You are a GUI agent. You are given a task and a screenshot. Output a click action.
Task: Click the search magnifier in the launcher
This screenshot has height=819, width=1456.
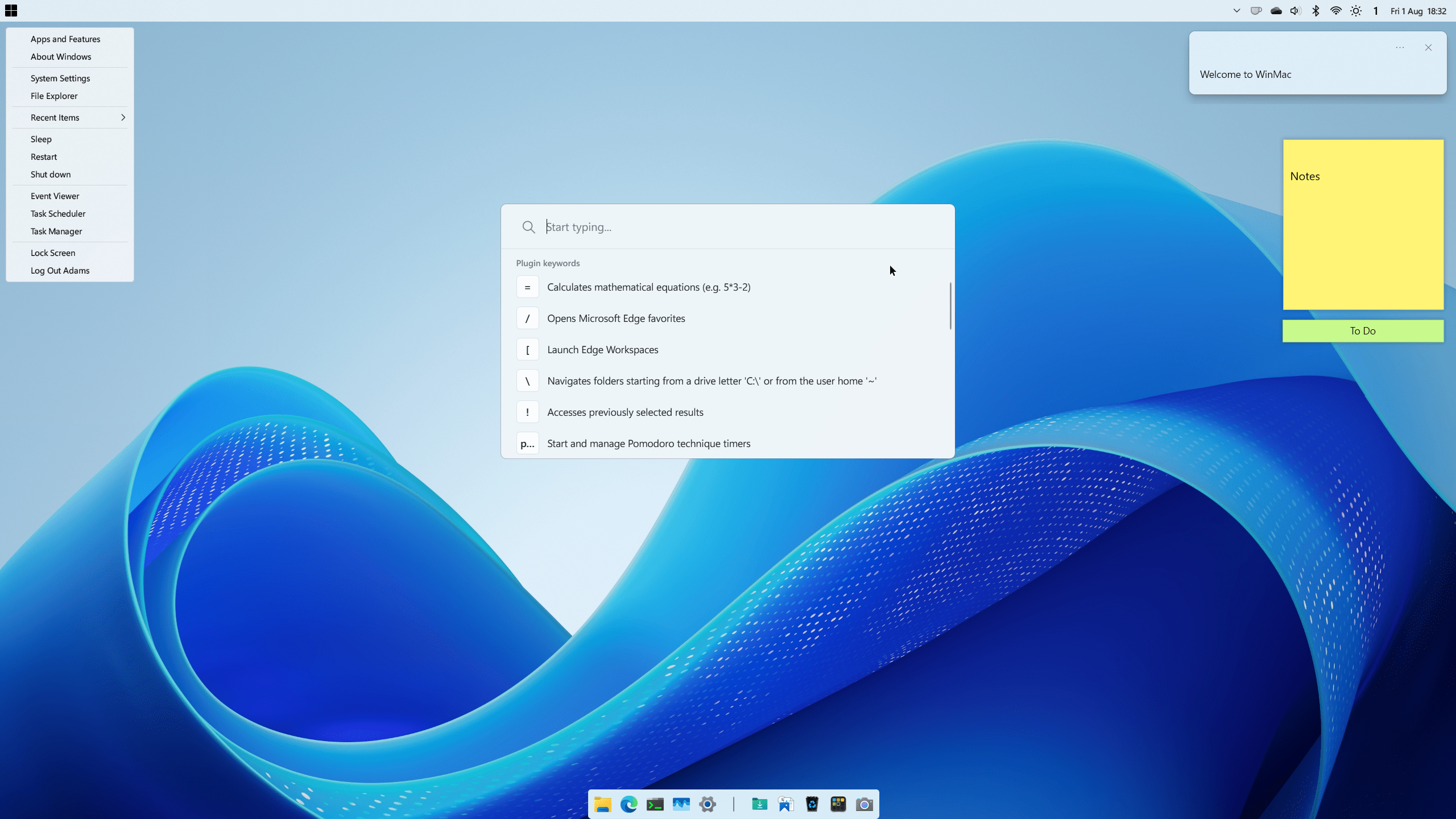pos(528,227)
